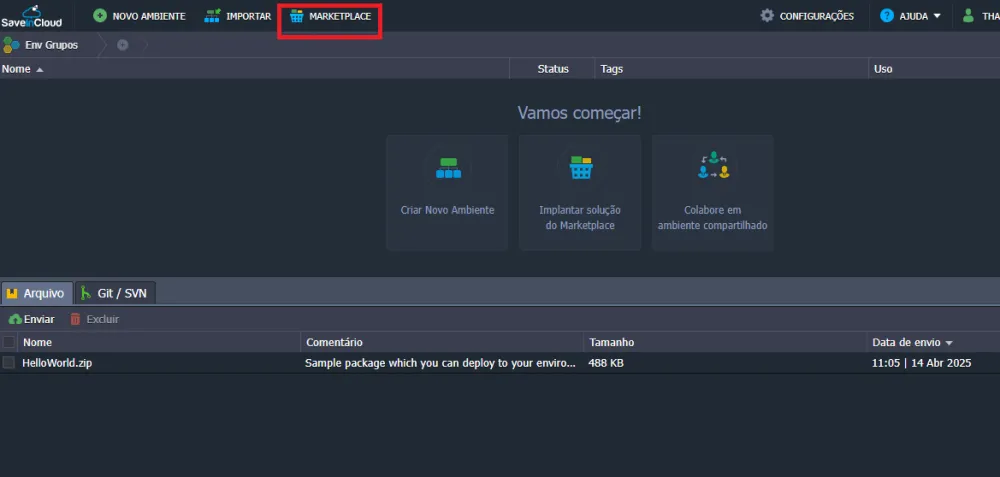Click the user account icon
The width and height of the screenshot is (1000, 477).
point(968,16)
